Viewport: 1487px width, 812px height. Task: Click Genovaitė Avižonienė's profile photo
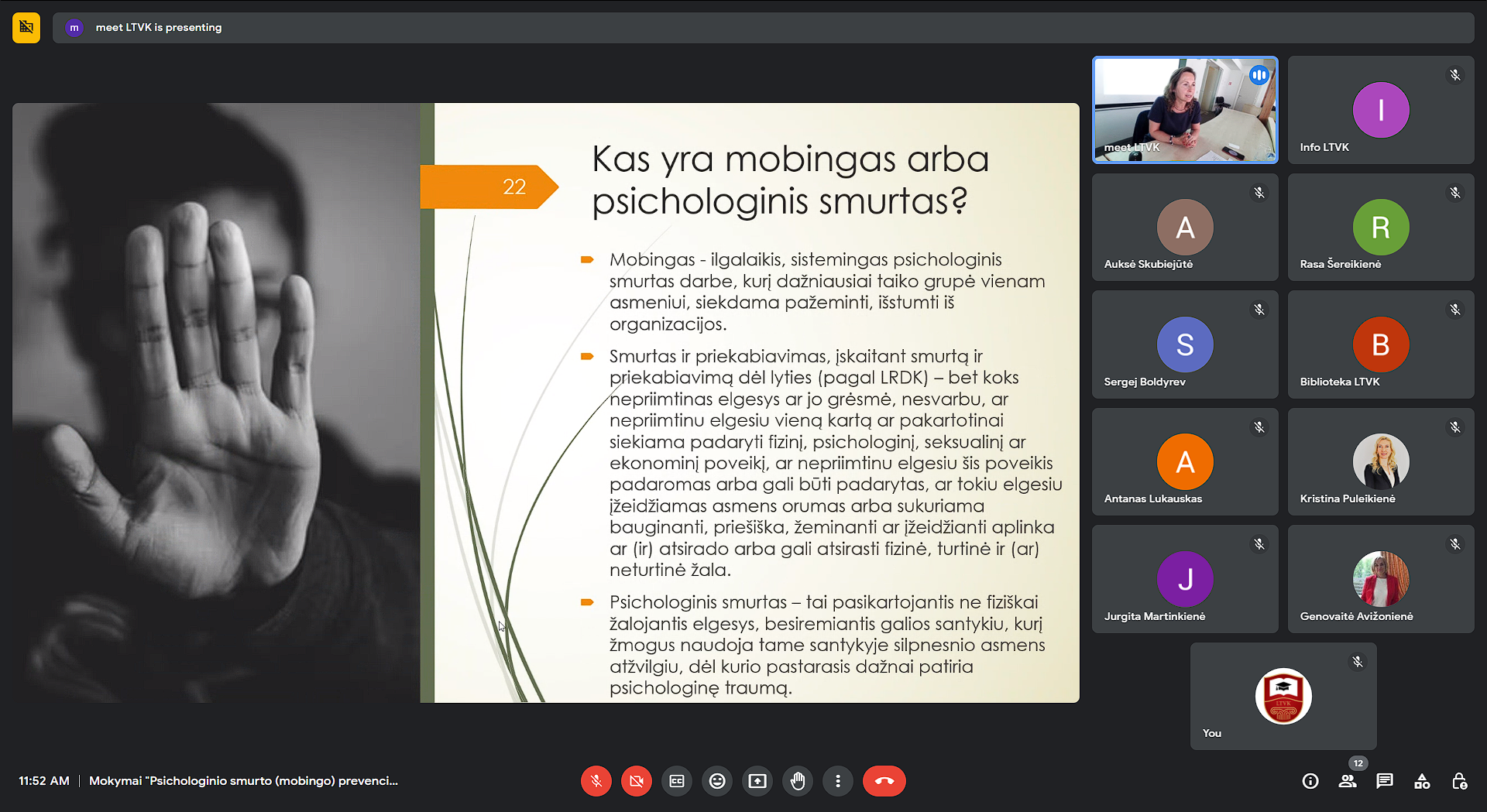point(1381,579)
